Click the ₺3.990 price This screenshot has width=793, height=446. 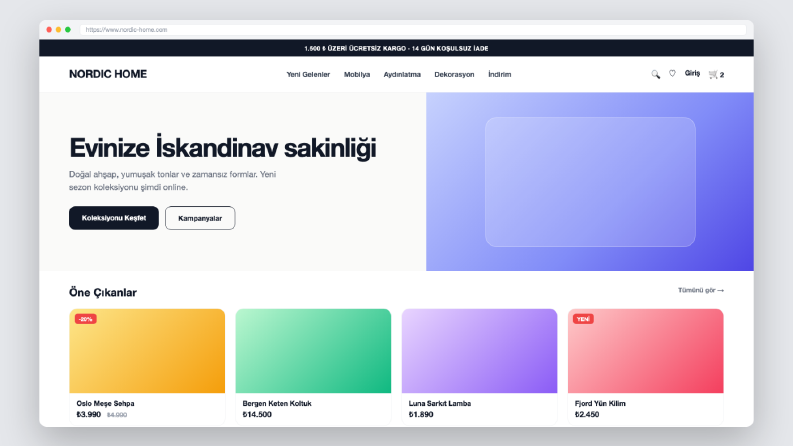pyautogui.click(x=89, y=415)
